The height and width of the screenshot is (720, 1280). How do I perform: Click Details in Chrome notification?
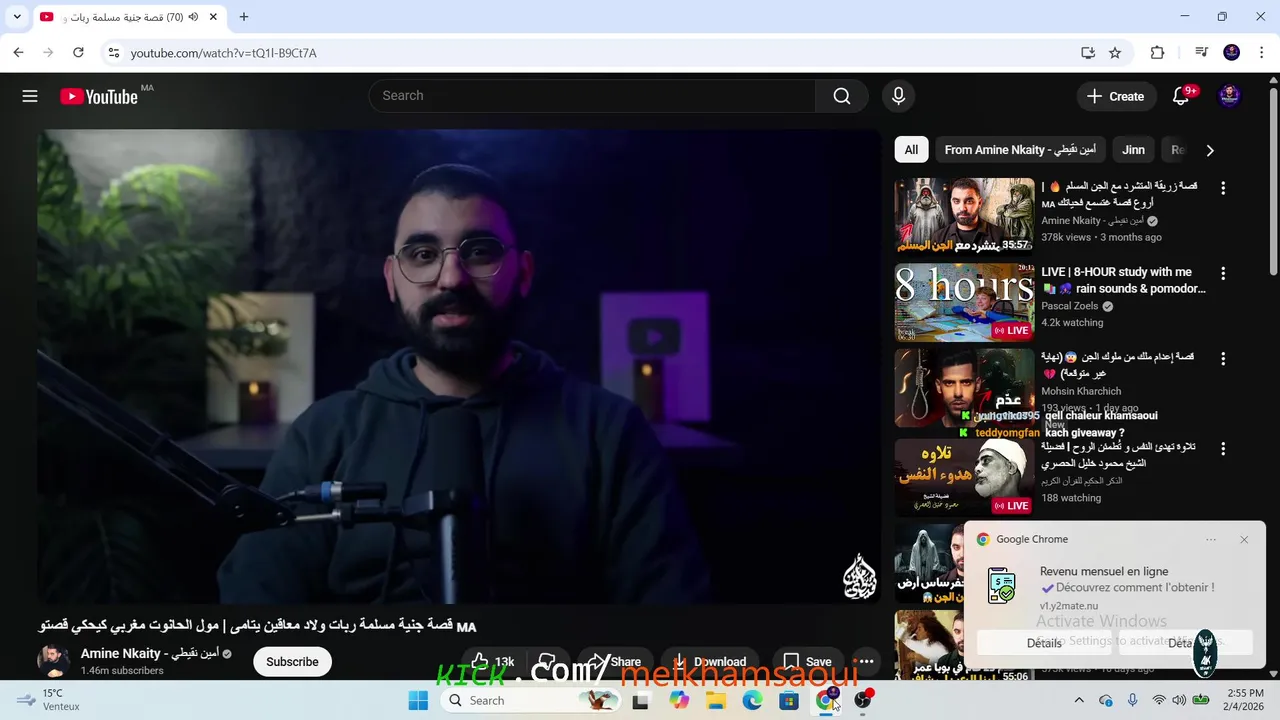tap(1044, 643)
